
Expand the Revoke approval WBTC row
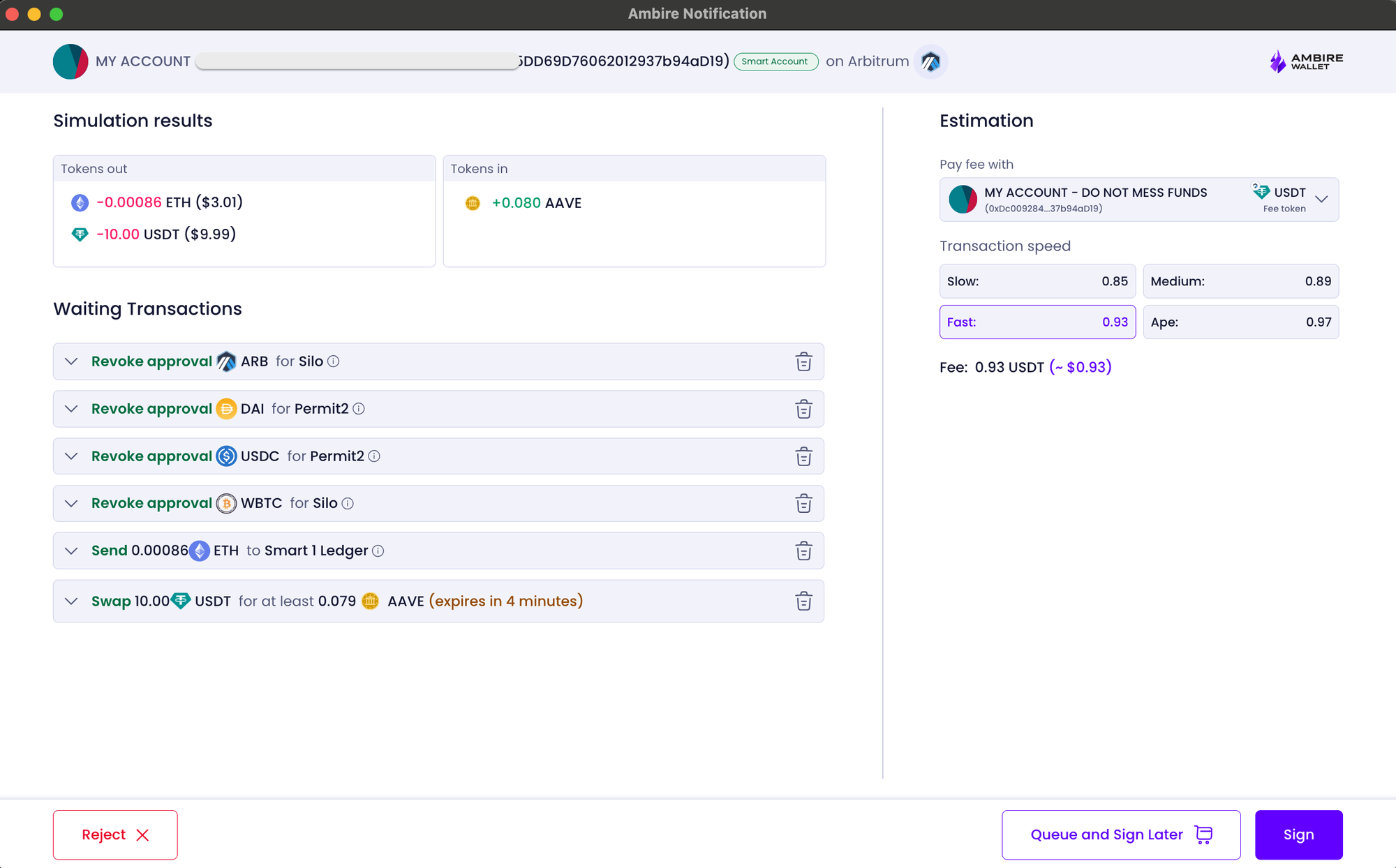click(71, 504)
